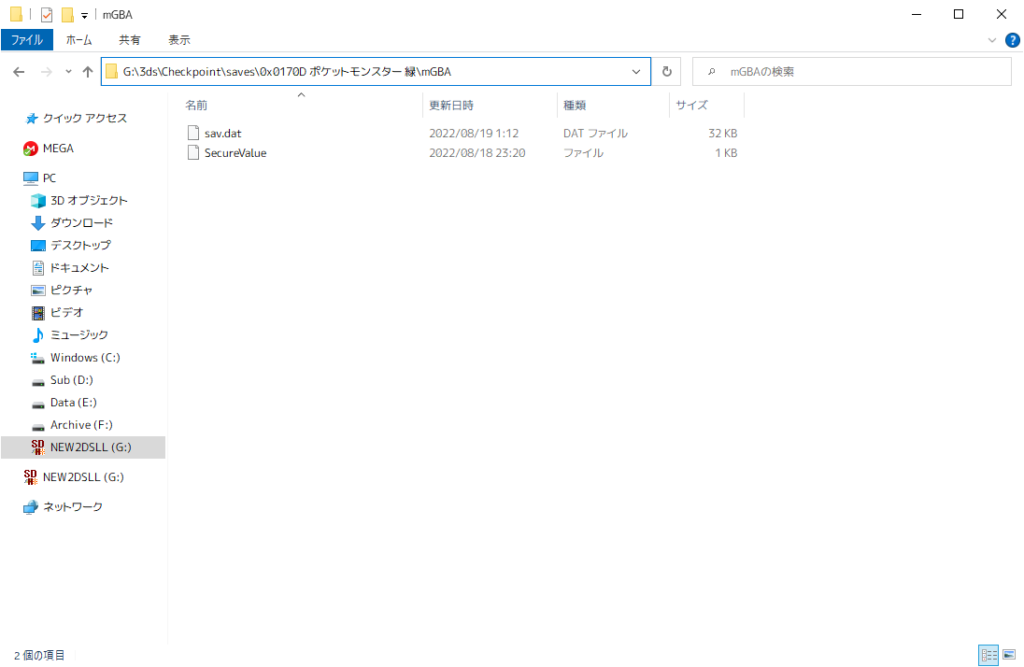Open Explorer help via question mark
1024x667 pixels.
[1012, 41]
